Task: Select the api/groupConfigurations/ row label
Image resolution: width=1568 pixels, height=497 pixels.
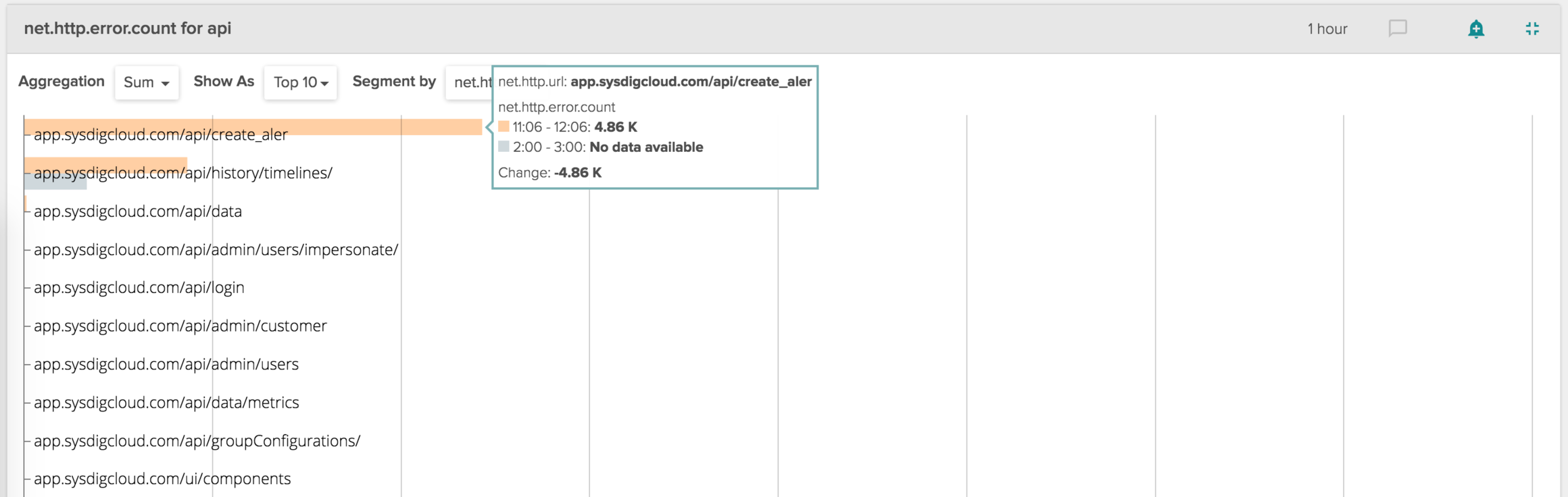Action: [197, 441]
